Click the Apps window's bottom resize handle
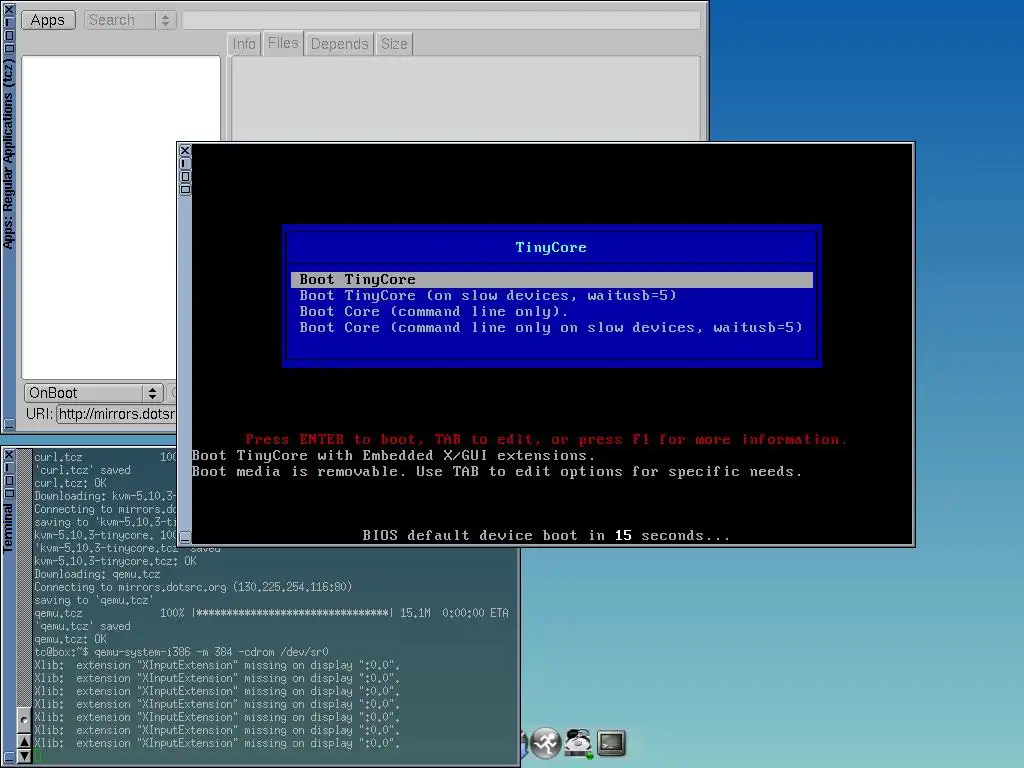1024x768 pixels. pos(9,423)
